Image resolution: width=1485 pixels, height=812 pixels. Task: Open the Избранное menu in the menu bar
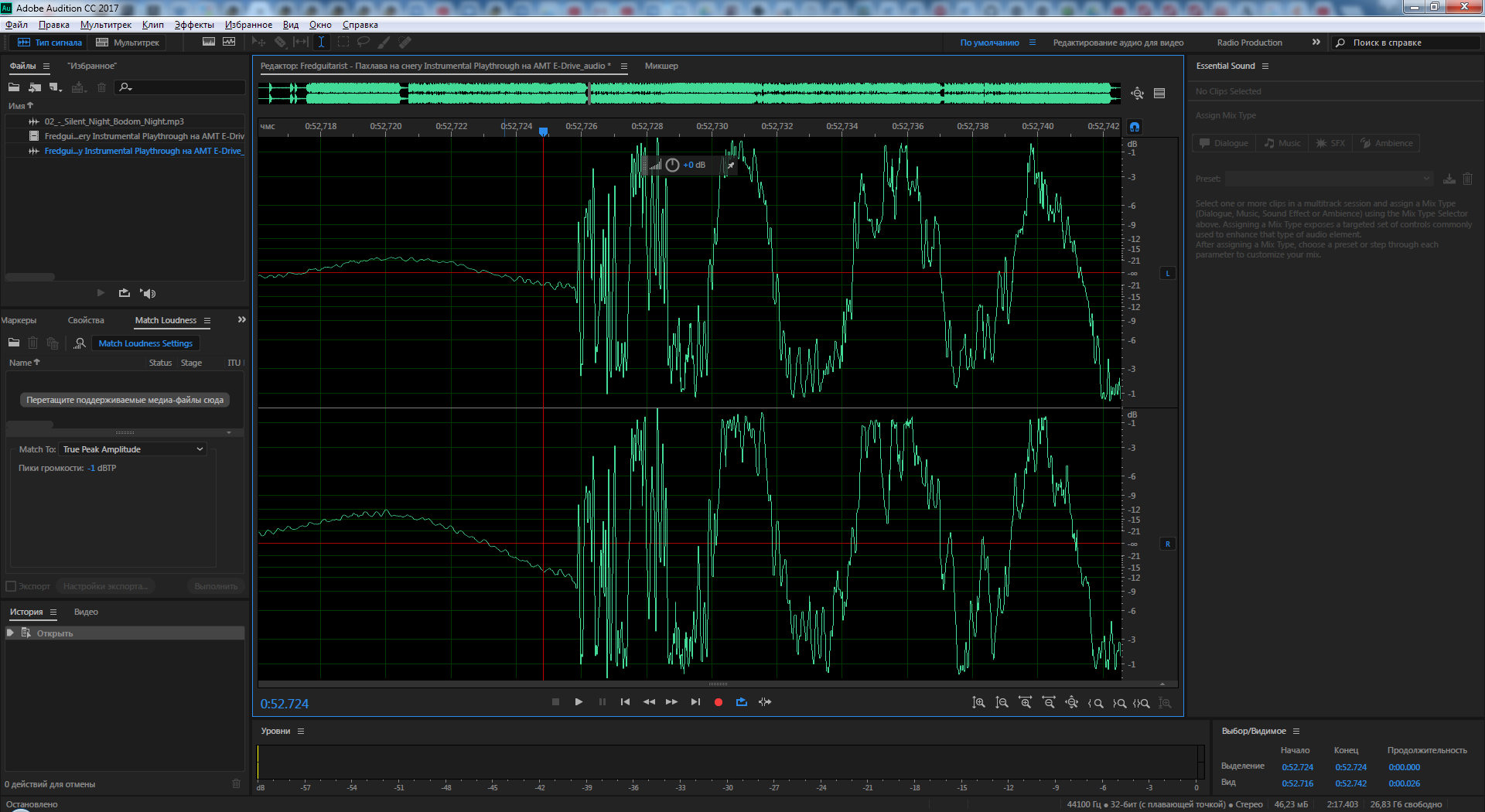(248, 25)
